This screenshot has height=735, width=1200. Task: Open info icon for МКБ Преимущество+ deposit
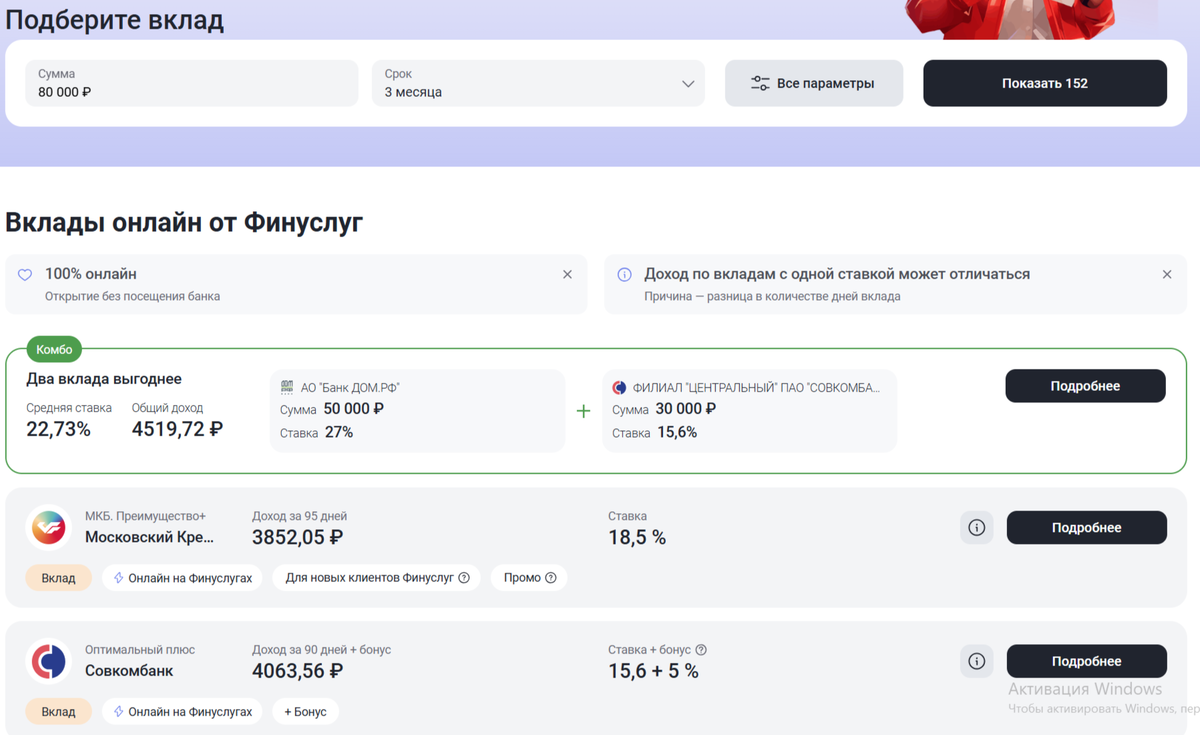(x=977, y=528)
